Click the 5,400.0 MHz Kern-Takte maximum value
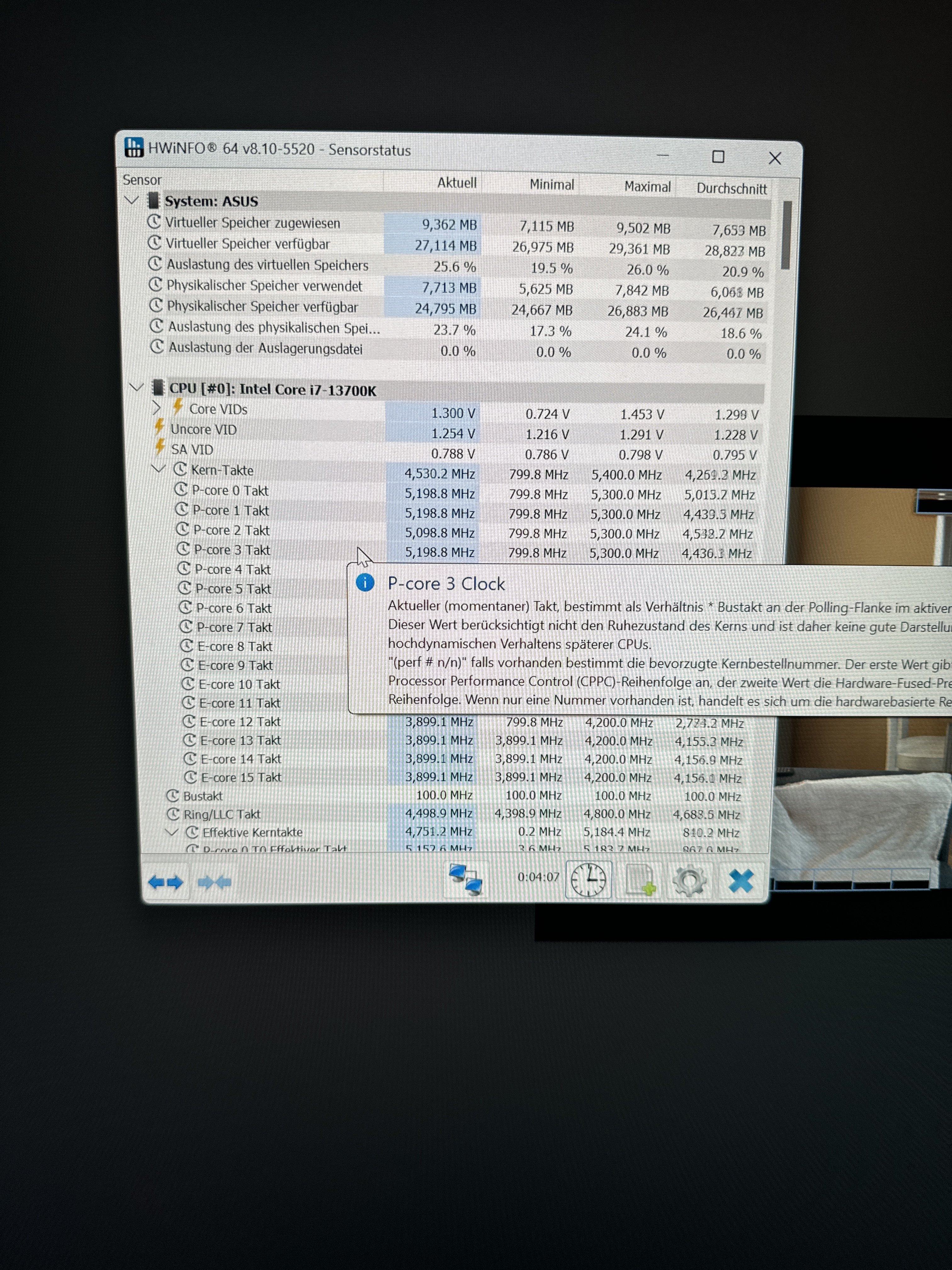This screenshot has width=952, height=1270. [x=626, y=475]
